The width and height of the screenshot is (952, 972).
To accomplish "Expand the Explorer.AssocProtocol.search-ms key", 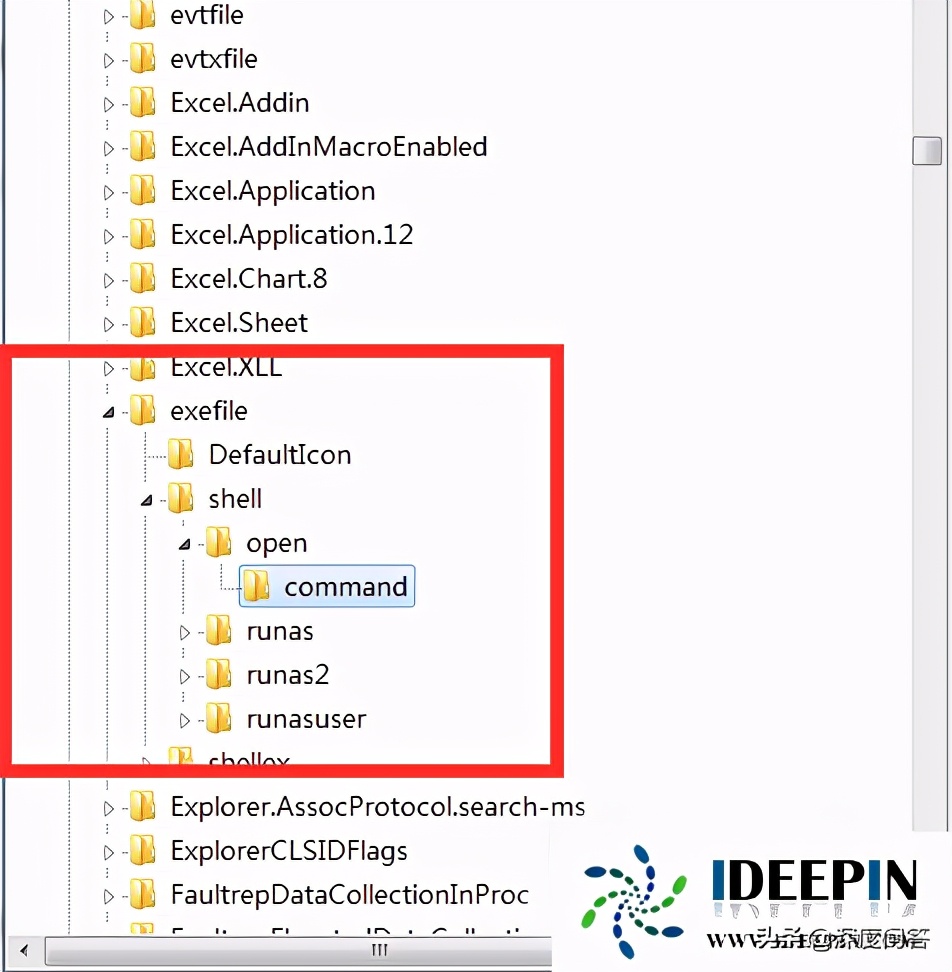I will pos(109,808).
